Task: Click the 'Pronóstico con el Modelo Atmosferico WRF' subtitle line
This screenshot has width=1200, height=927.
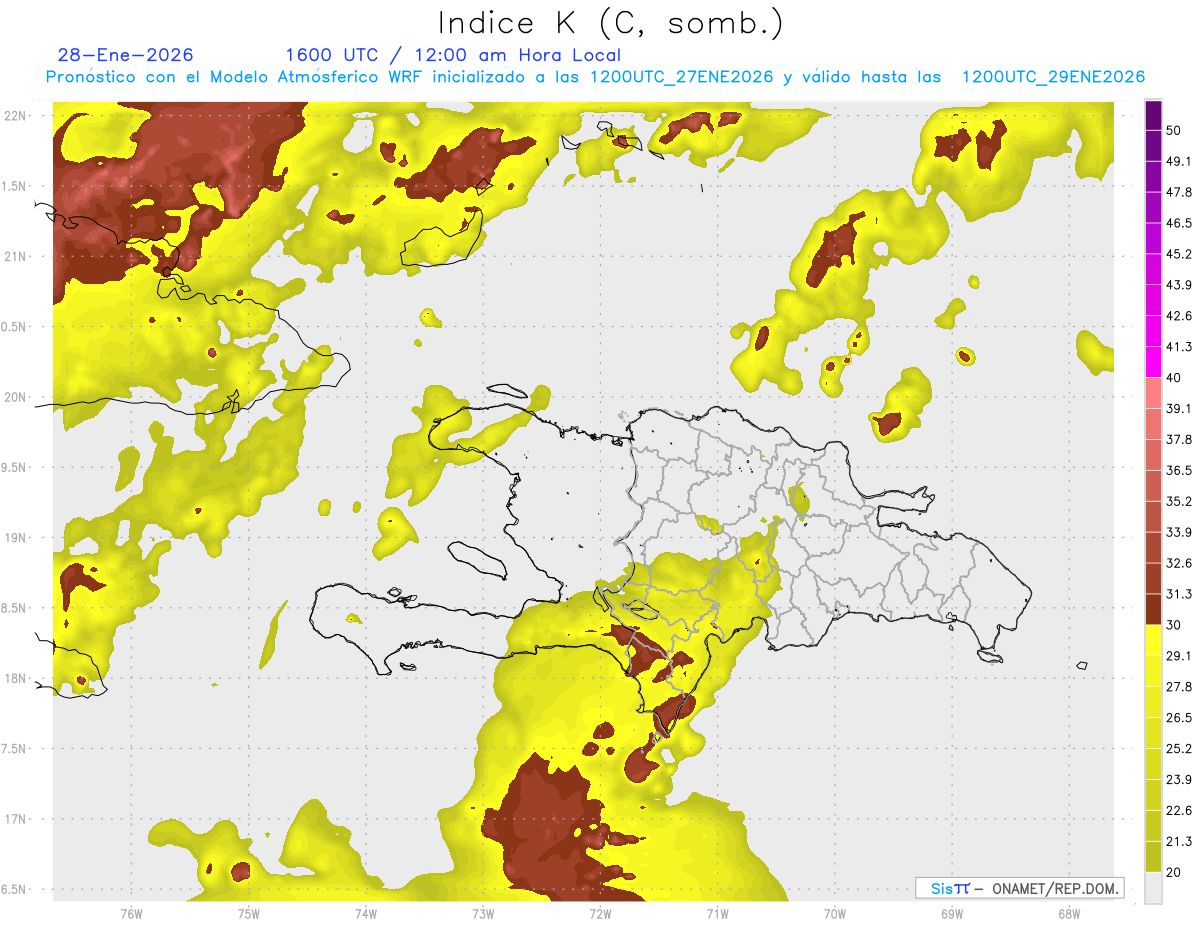Action: [595, 77]
